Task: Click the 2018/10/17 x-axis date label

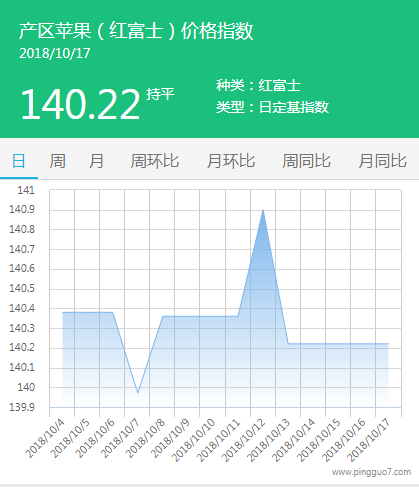Action: coord(369,441)
